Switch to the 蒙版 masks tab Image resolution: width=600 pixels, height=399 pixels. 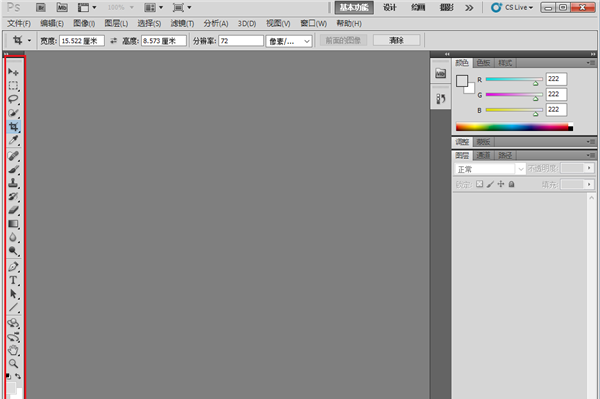tap(484, 142)
